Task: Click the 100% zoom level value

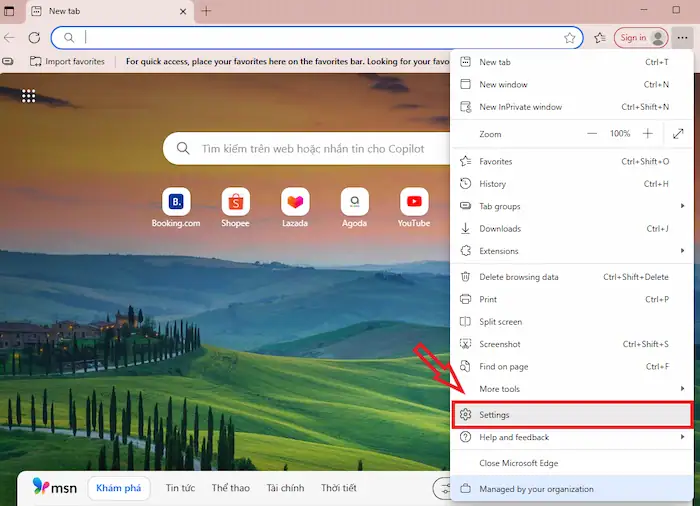Action: (x=620, y=134)
